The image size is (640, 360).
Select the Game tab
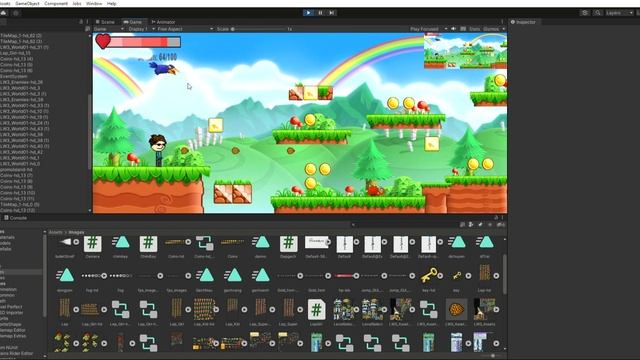[x=133, y=22]
